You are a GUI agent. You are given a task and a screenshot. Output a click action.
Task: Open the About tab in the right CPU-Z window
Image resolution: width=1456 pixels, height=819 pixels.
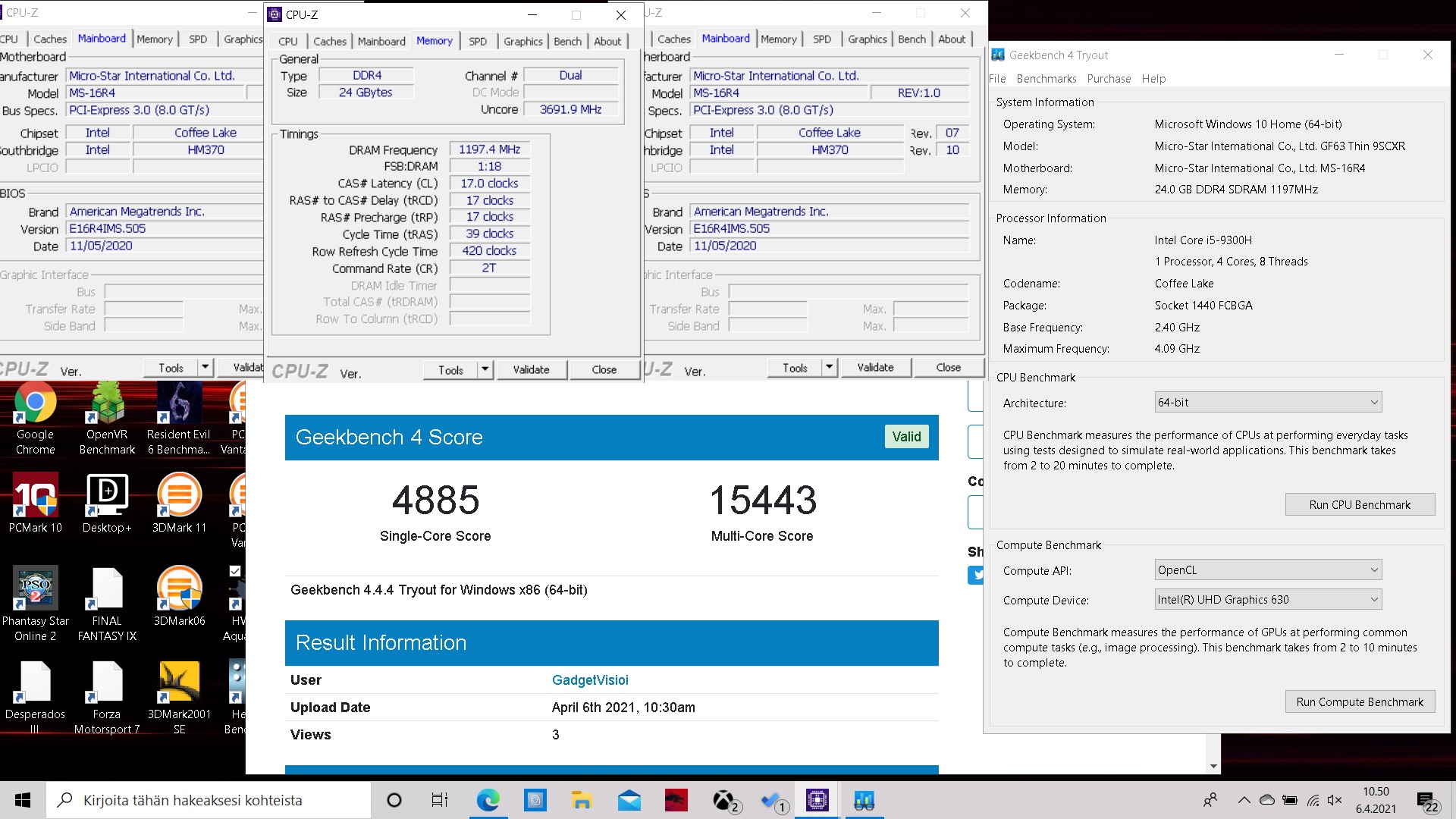pyautogui.click(x=951, y=39)
